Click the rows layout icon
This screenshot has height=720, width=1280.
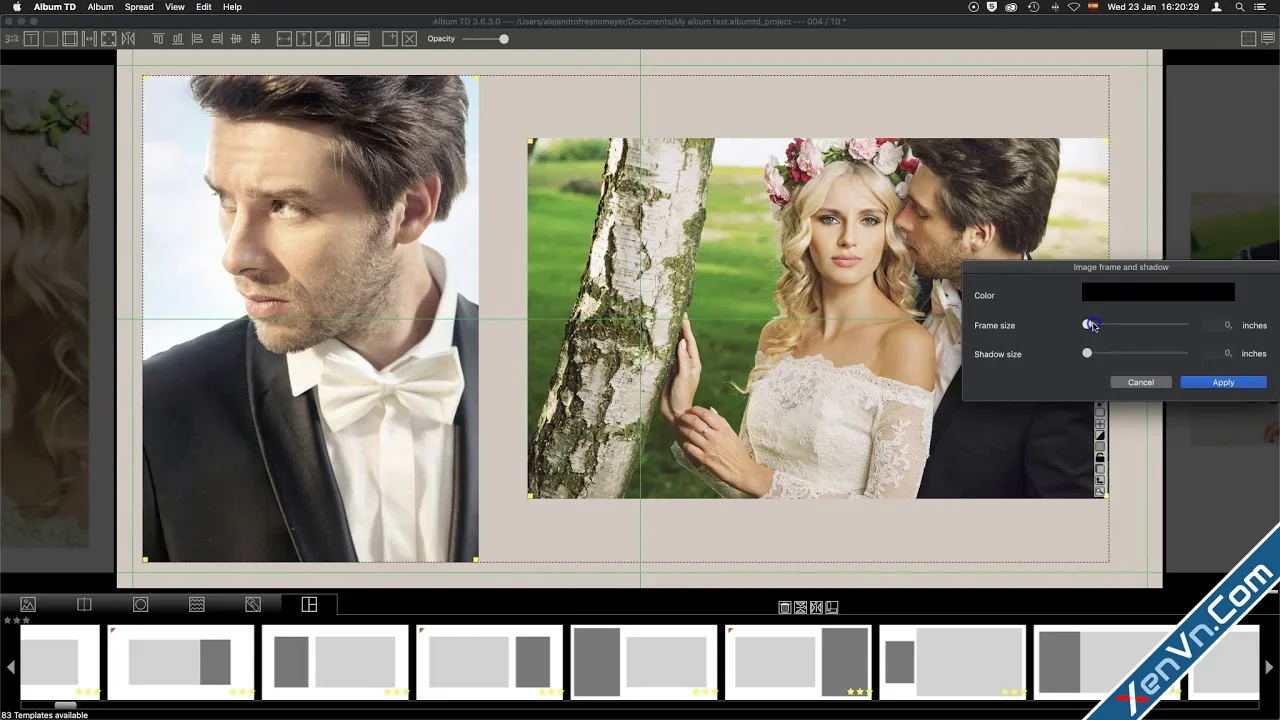(x=362, y=39)
